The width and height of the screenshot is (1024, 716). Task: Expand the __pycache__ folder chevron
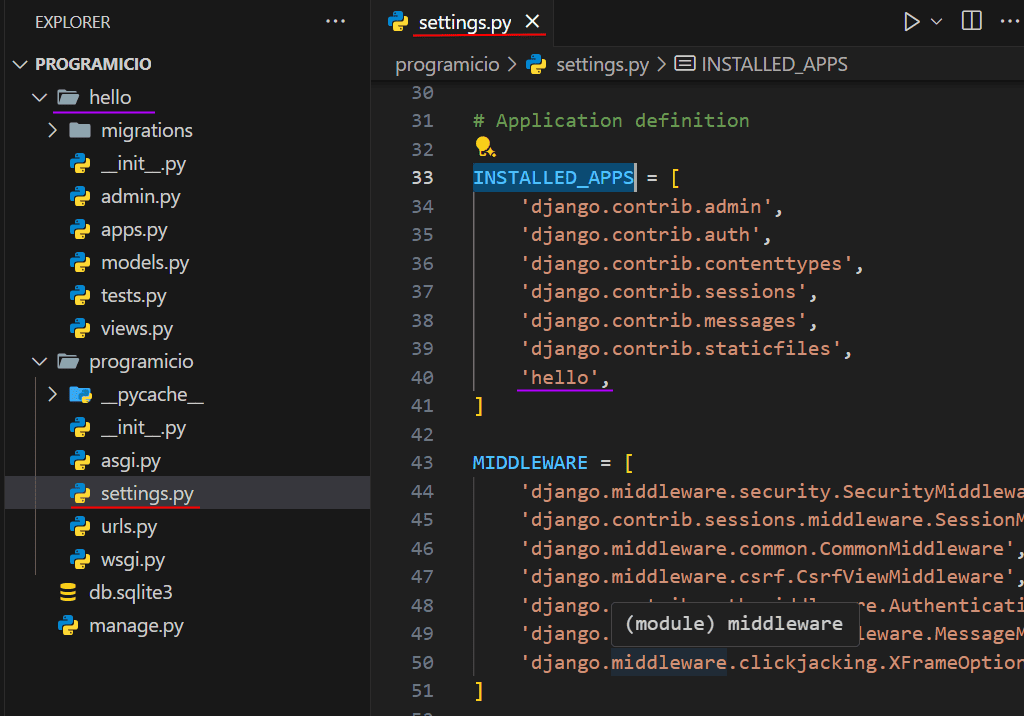pyautogui.click(x=53, y=394)
